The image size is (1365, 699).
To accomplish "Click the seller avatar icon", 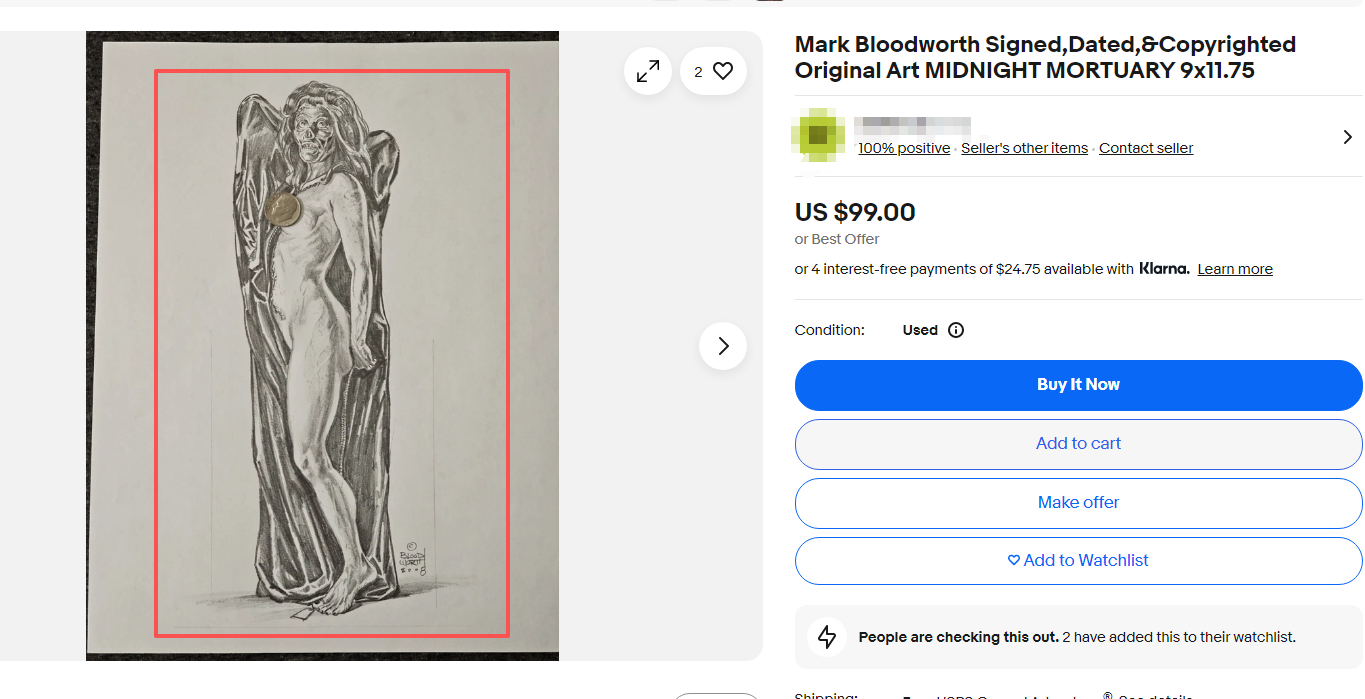I will [819, 135].
